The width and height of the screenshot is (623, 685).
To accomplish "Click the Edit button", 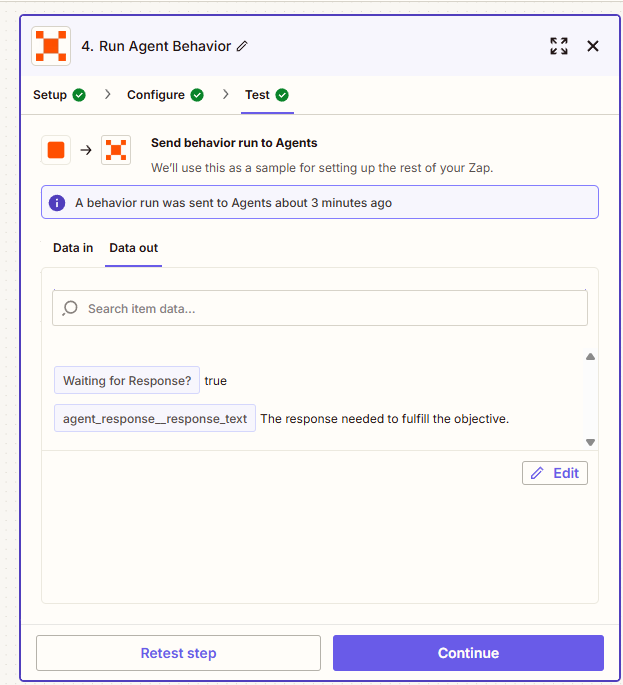I will coord(555,473).
